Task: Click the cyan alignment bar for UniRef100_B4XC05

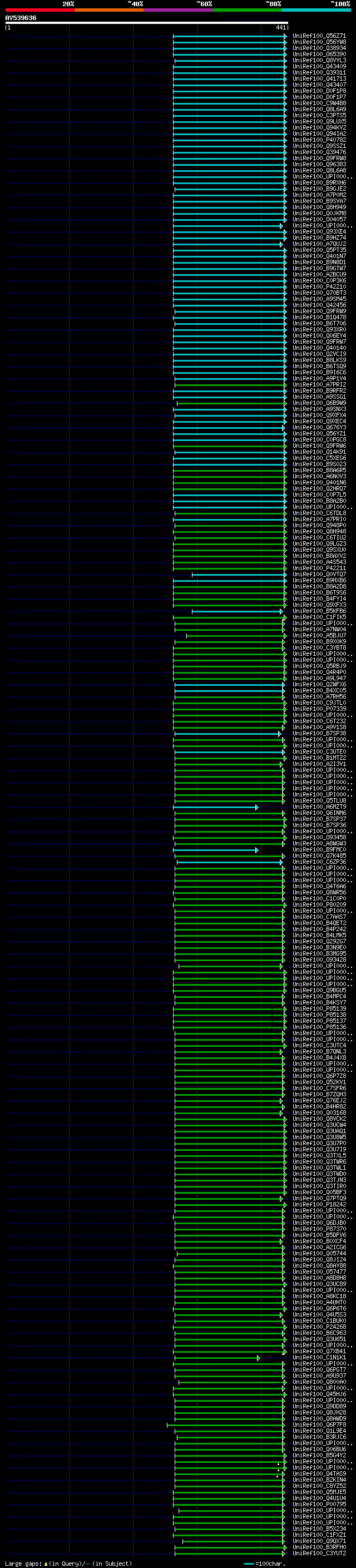Action: pos(229,691)
